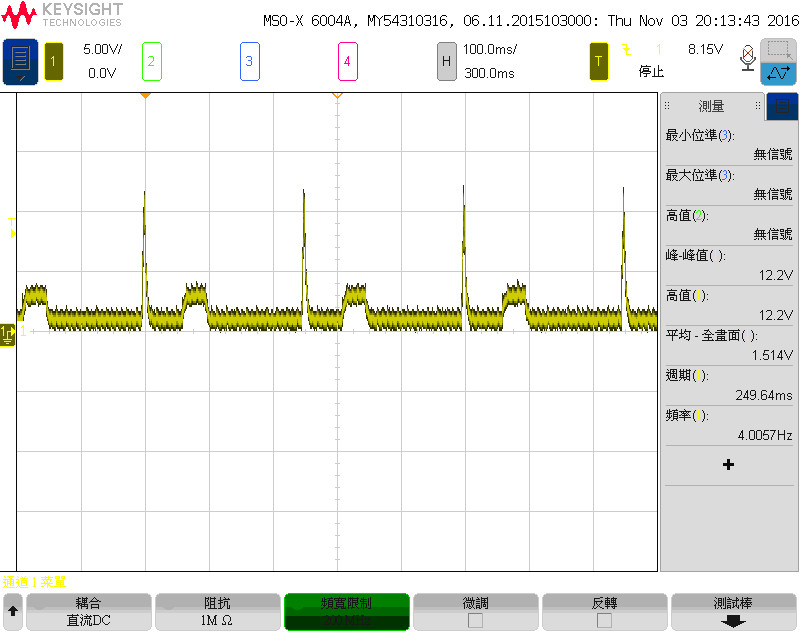The height and width of the screenshot is (632, 800).
Task: Expand the 測試棒 probe submenu
Action: (733, 612)
